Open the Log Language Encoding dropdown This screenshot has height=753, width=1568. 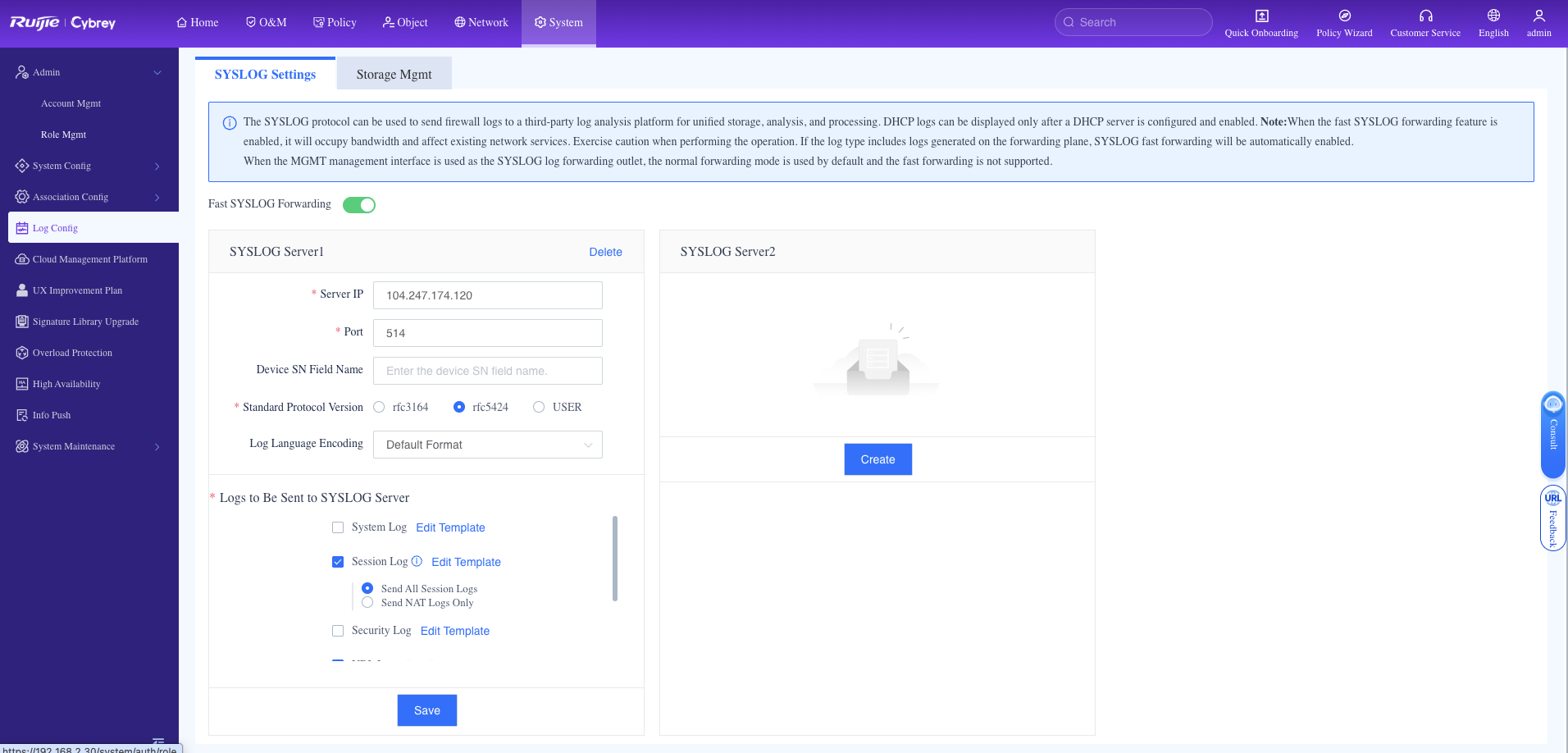(487, 445)
